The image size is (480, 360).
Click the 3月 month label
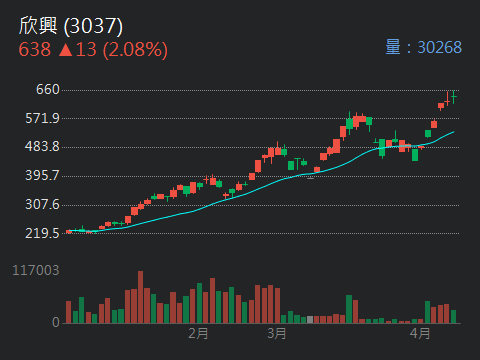[x=277, y=333]
